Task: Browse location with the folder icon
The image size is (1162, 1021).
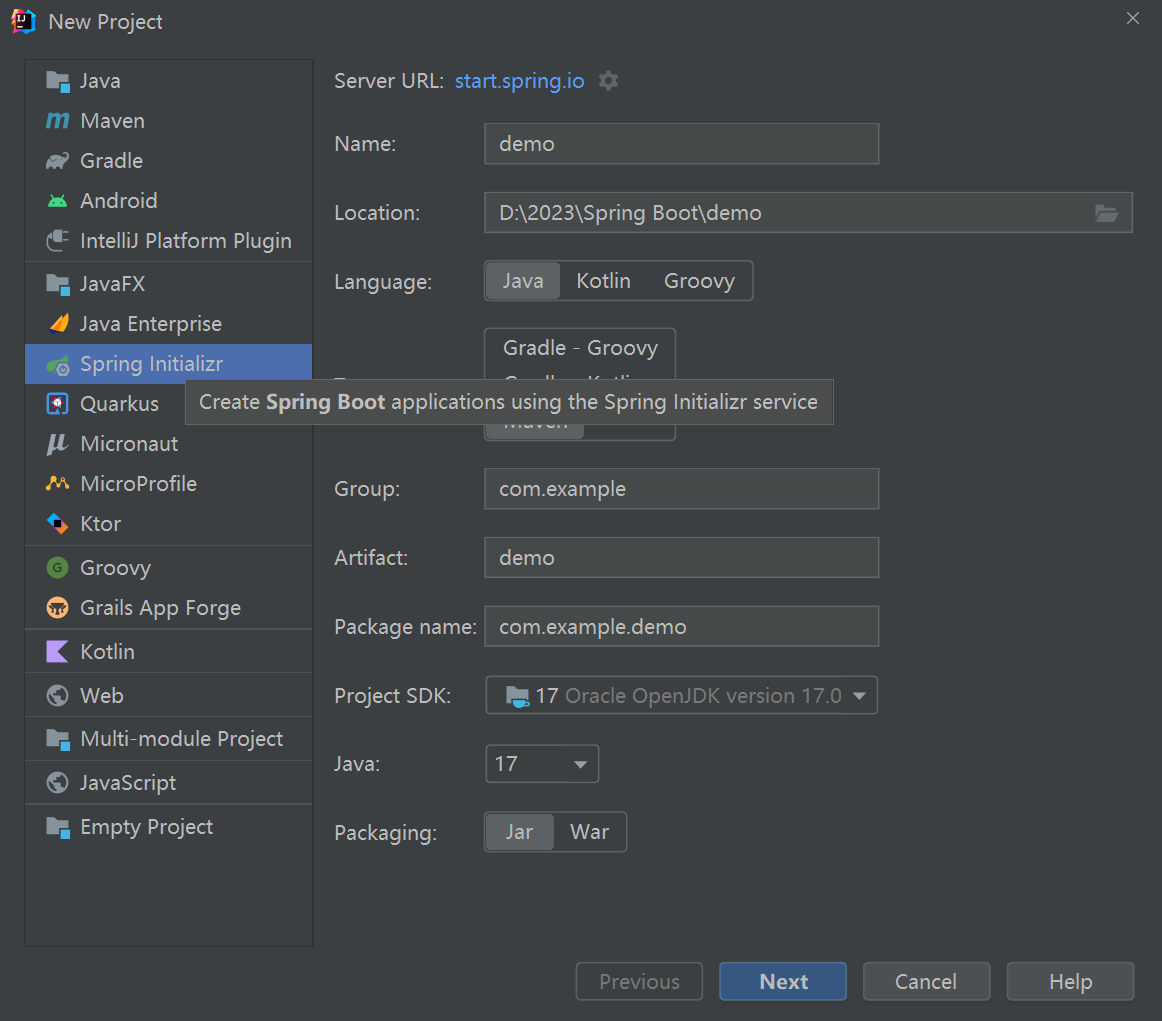Action: (x=1106, y=213)
